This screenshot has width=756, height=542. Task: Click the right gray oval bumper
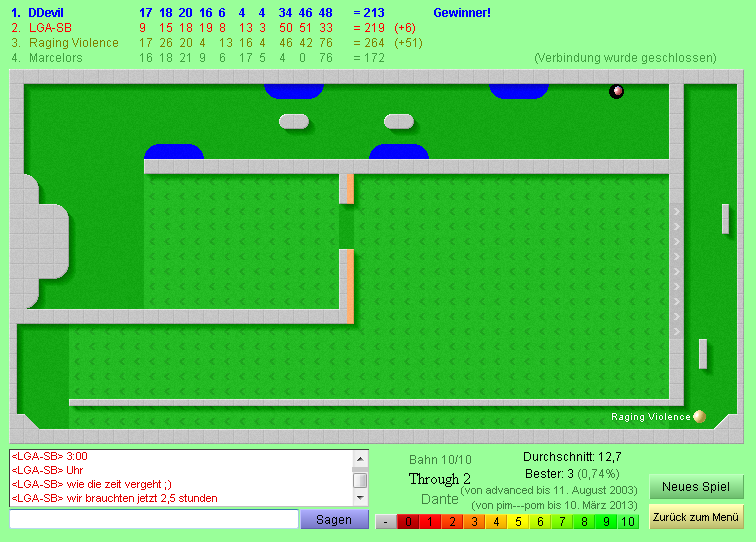pyautogui.click(x=399, y=121)
